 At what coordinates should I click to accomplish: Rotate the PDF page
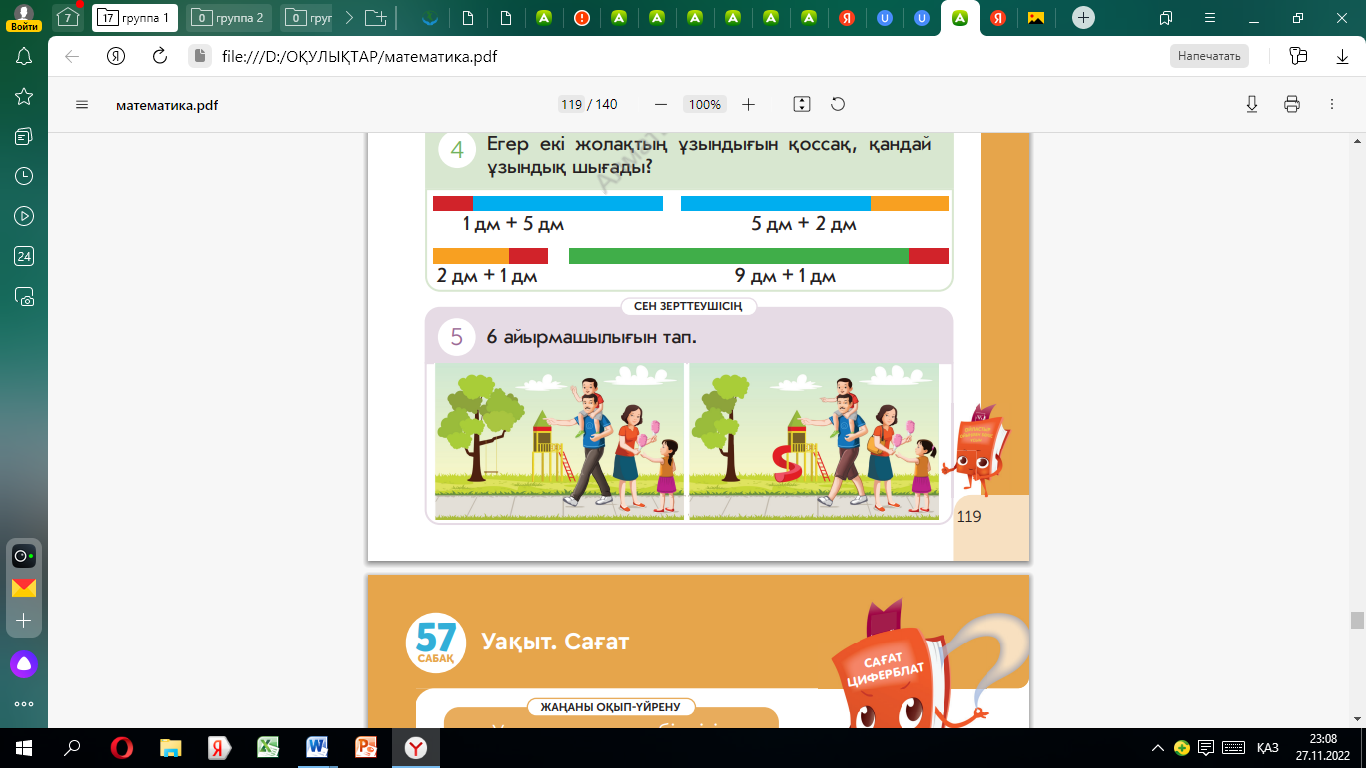pyautogui.click(x=838, y=104)
